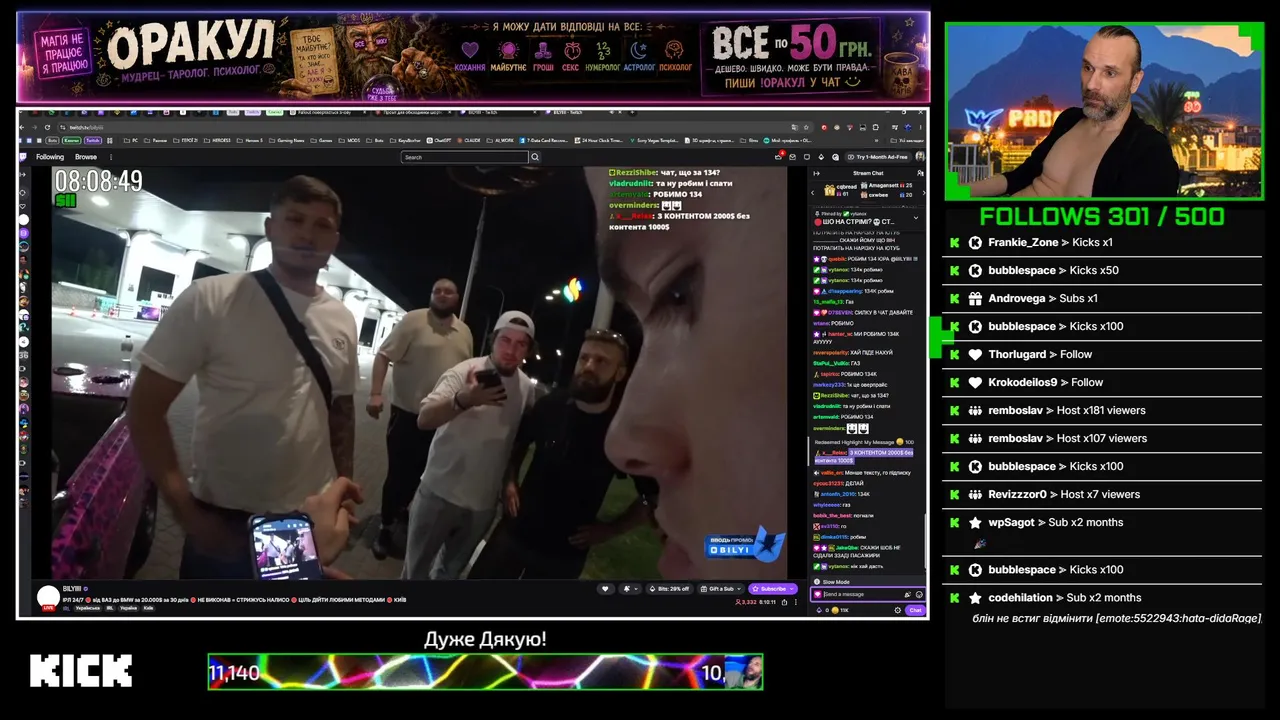1280x720 pixels.
Task: Click the Kick logo in the overlay
Action: [x=81, y=671]
